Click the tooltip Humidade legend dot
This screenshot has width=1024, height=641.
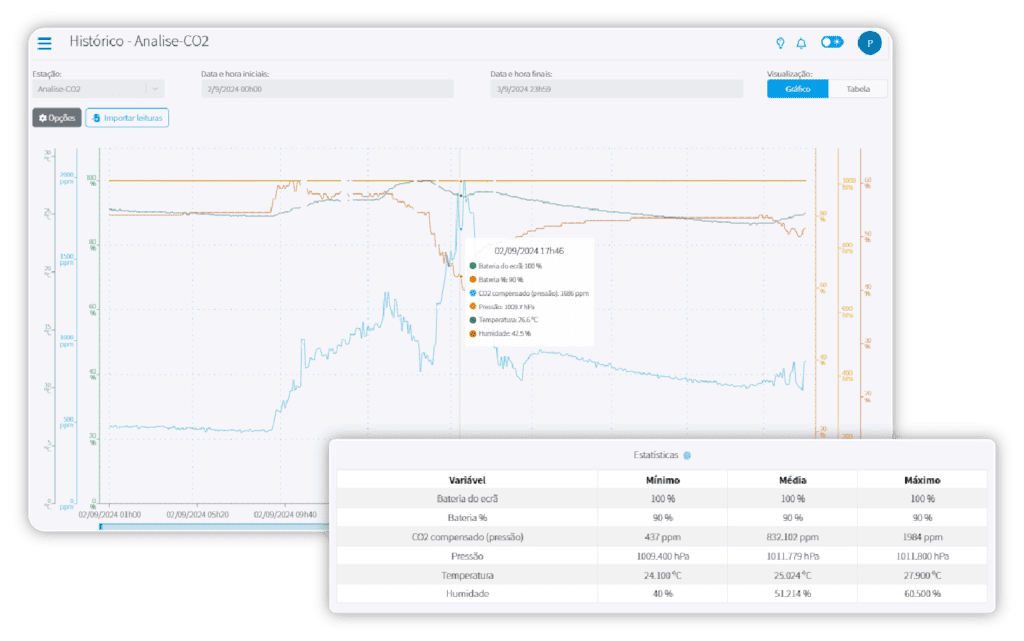point(473,334)
